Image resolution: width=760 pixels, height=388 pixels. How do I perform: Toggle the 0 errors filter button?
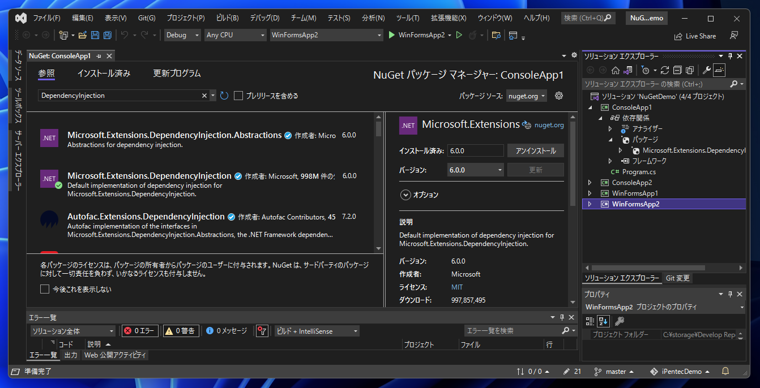point(140,331)
